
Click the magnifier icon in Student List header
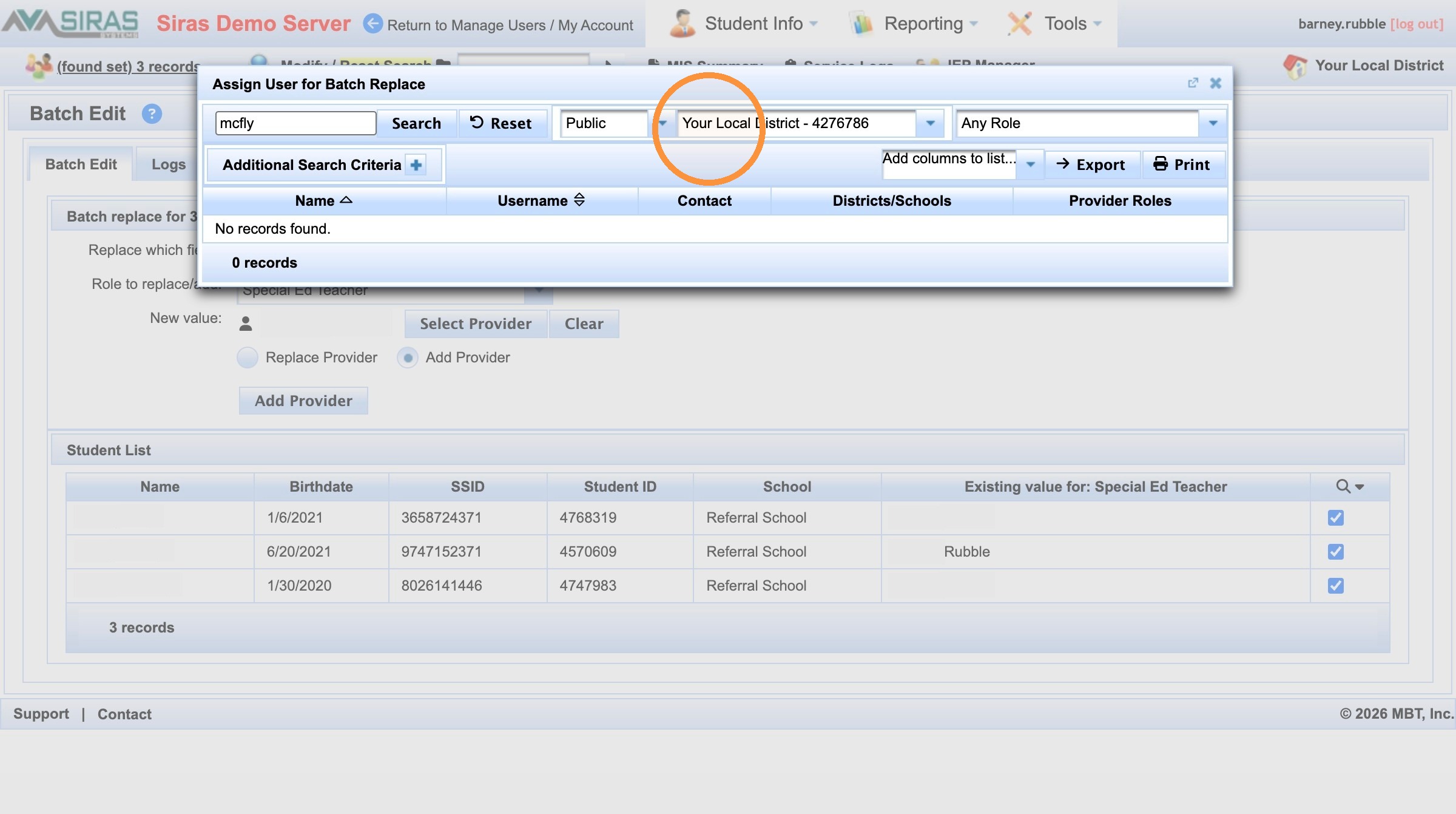(x=1343, y=486)
